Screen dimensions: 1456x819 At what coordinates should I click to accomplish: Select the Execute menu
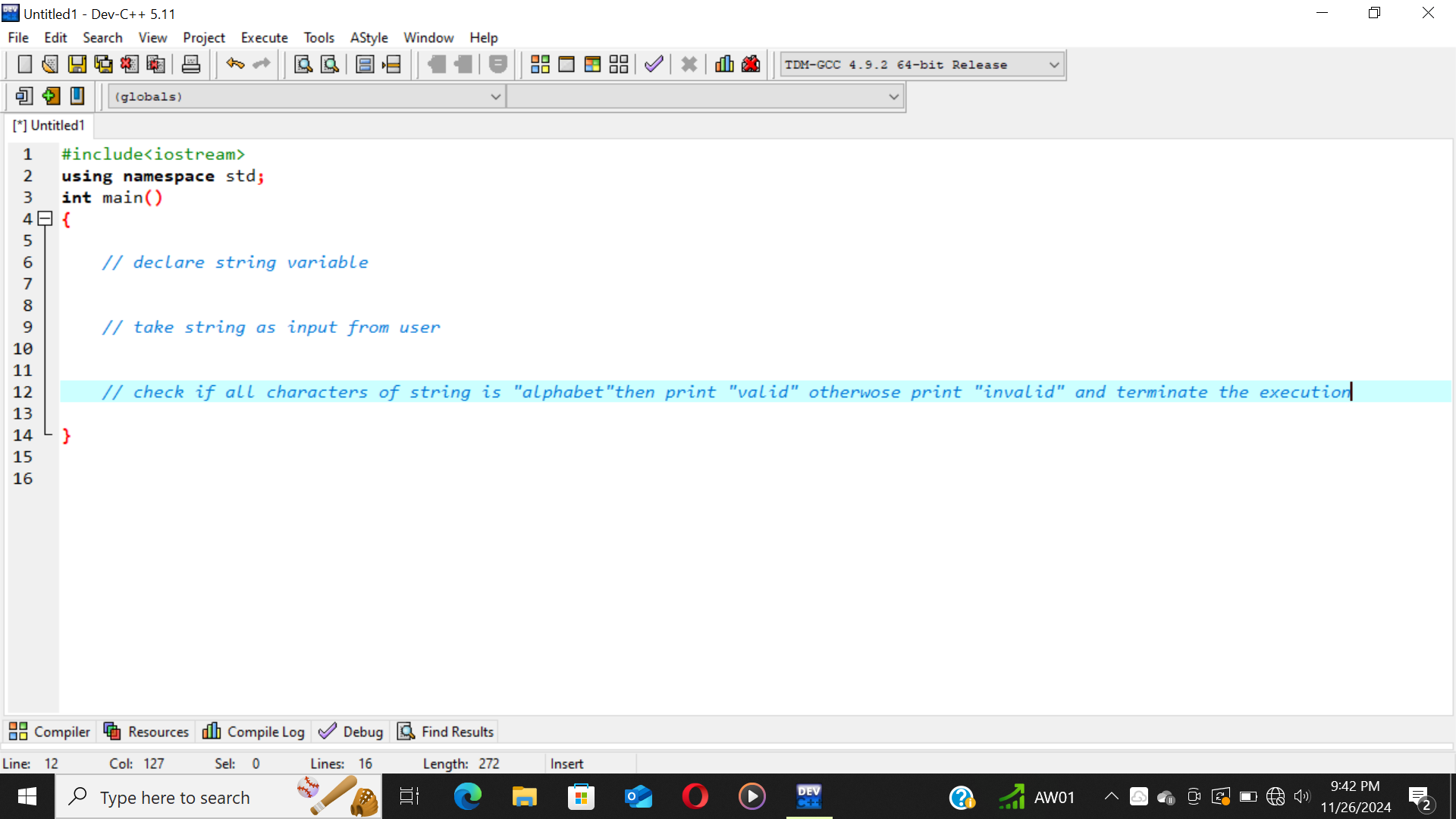(x=263, y=37)
